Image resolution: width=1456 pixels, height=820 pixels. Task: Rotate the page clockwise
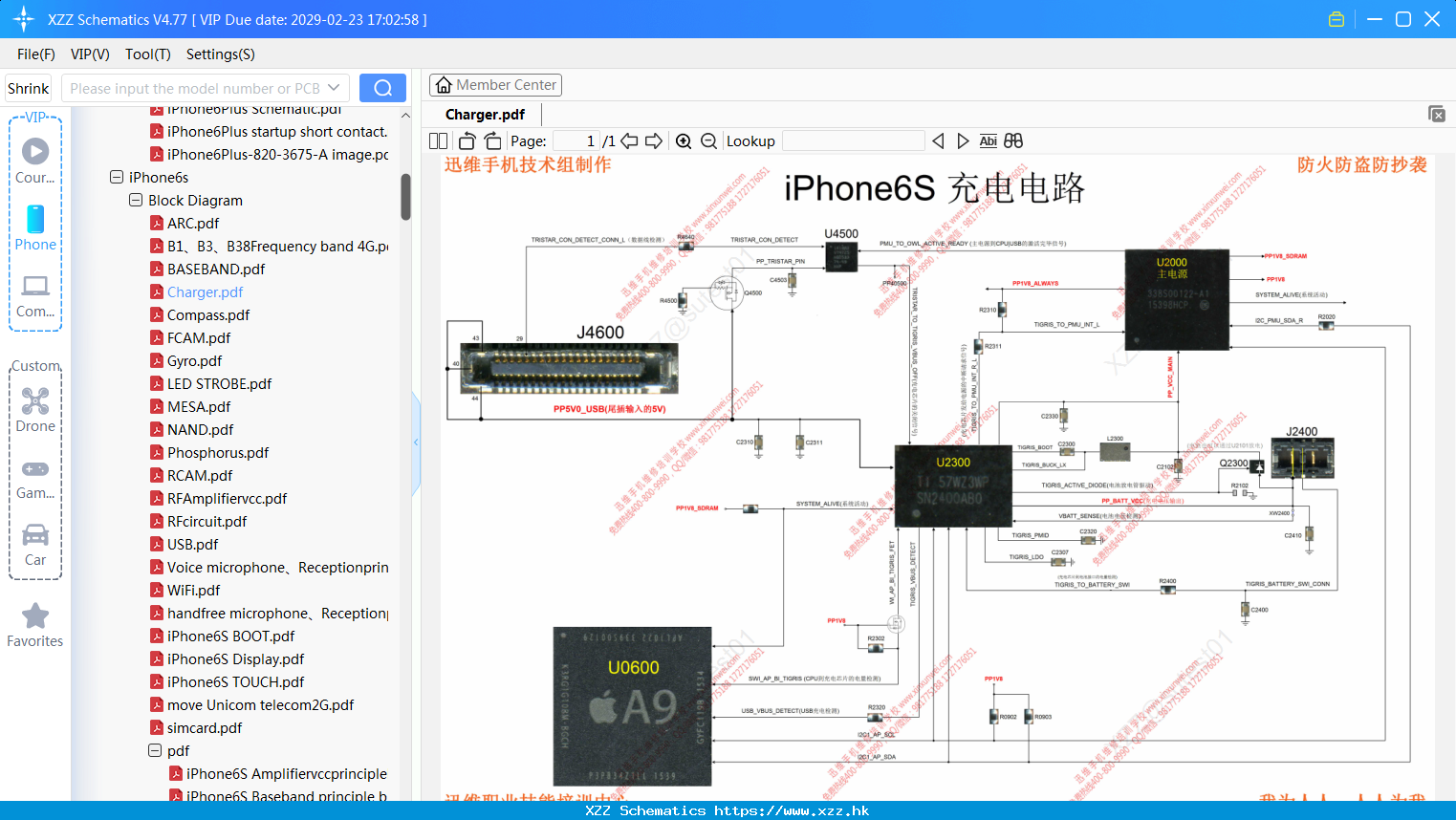(492, 140)
